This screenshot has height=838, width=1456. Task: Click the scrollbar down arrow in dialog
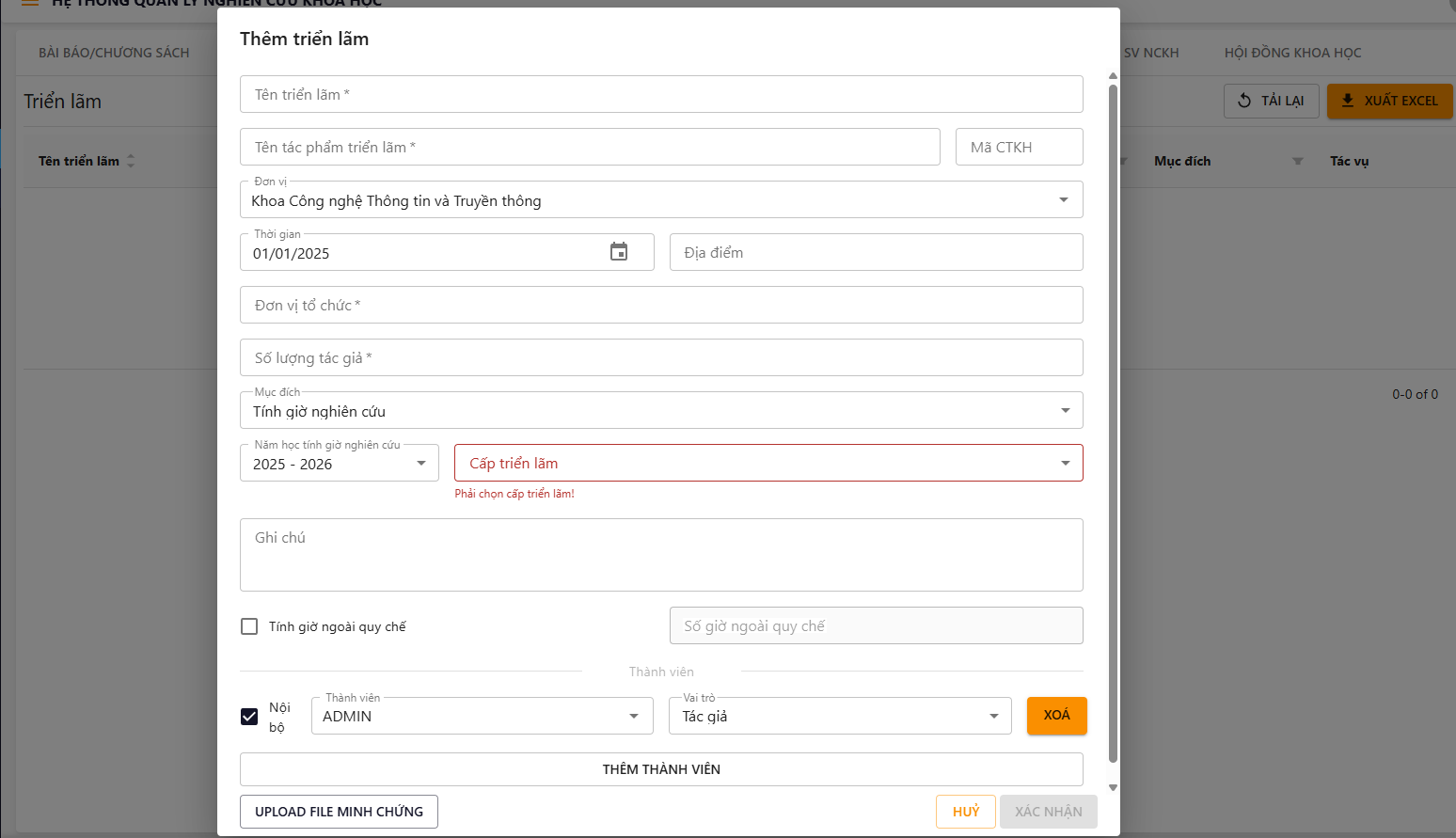pos(1113,788)
